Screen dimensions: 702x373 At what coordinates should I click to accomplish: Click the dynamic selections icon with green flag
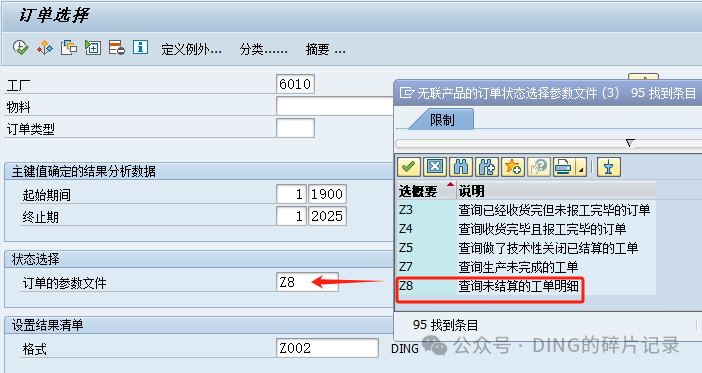point(93,48)
